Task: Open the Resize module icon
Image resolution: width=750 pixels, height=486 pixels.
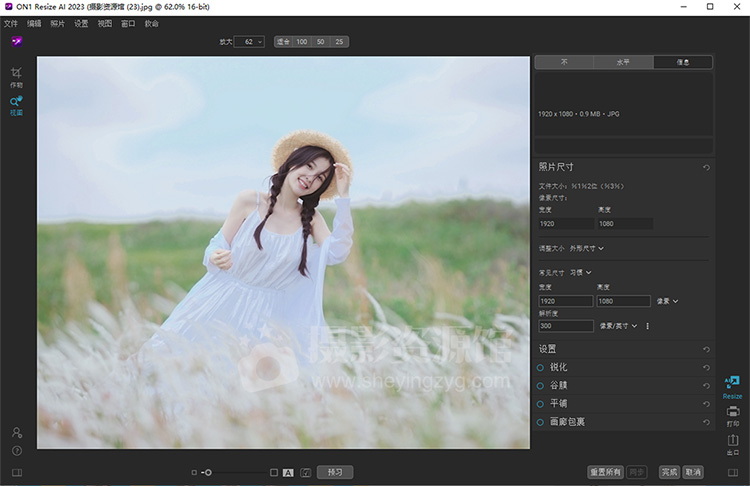Action: 732,383
